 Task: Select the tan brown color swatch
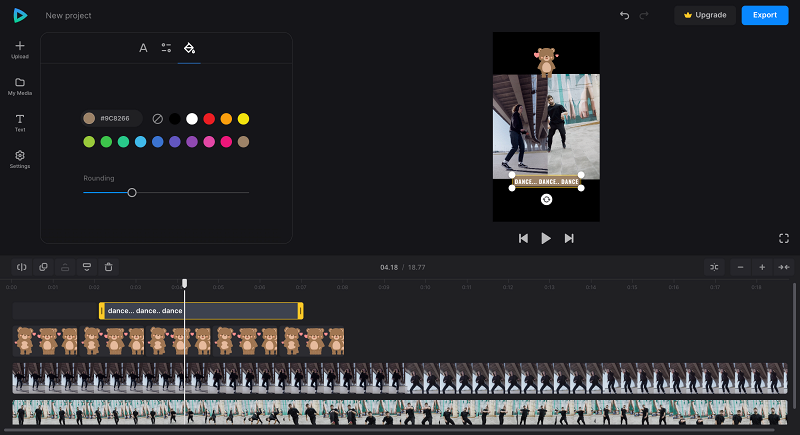(243, 142)
